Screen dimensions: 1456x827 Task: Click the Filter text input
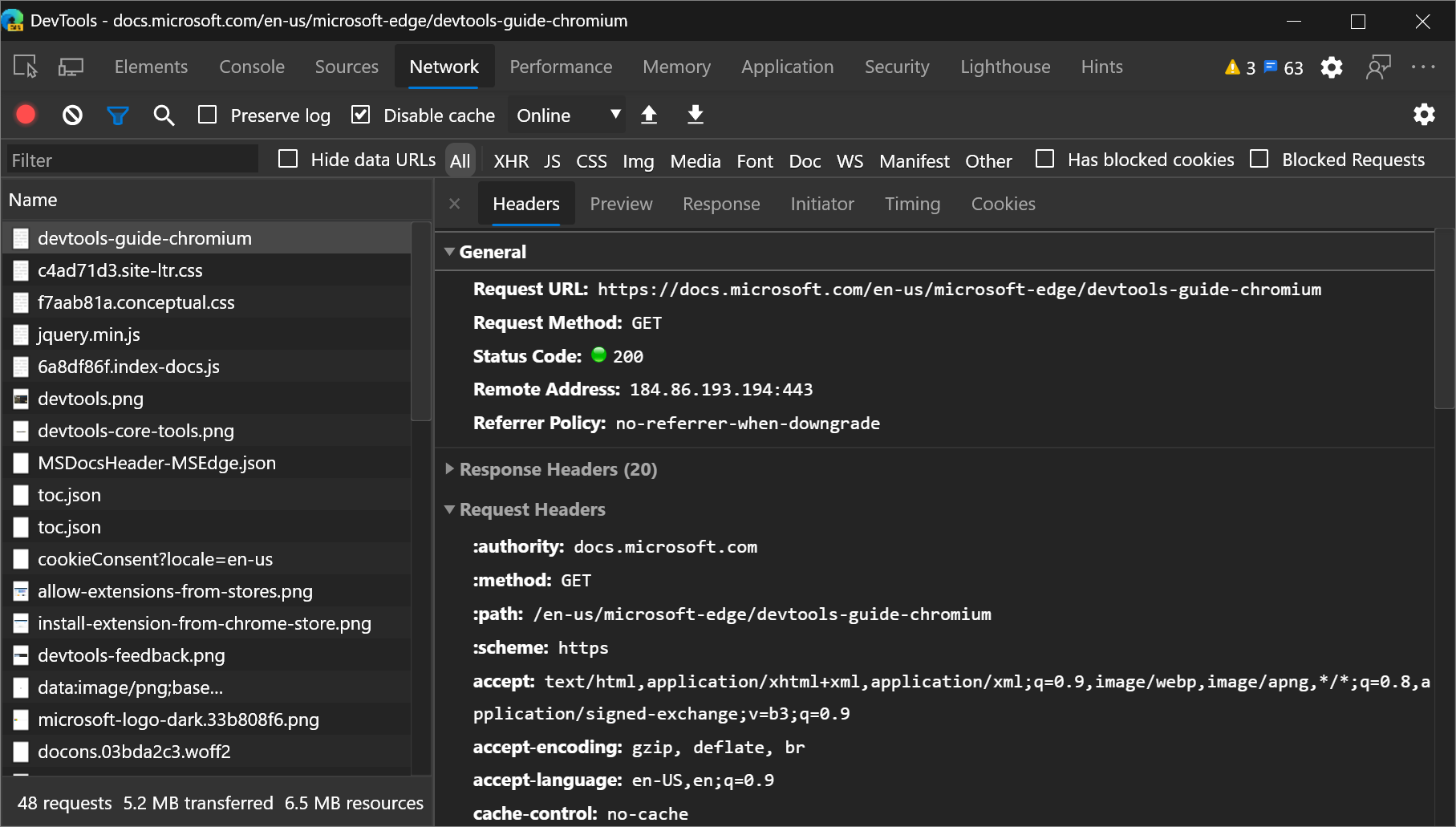point(133,160)
